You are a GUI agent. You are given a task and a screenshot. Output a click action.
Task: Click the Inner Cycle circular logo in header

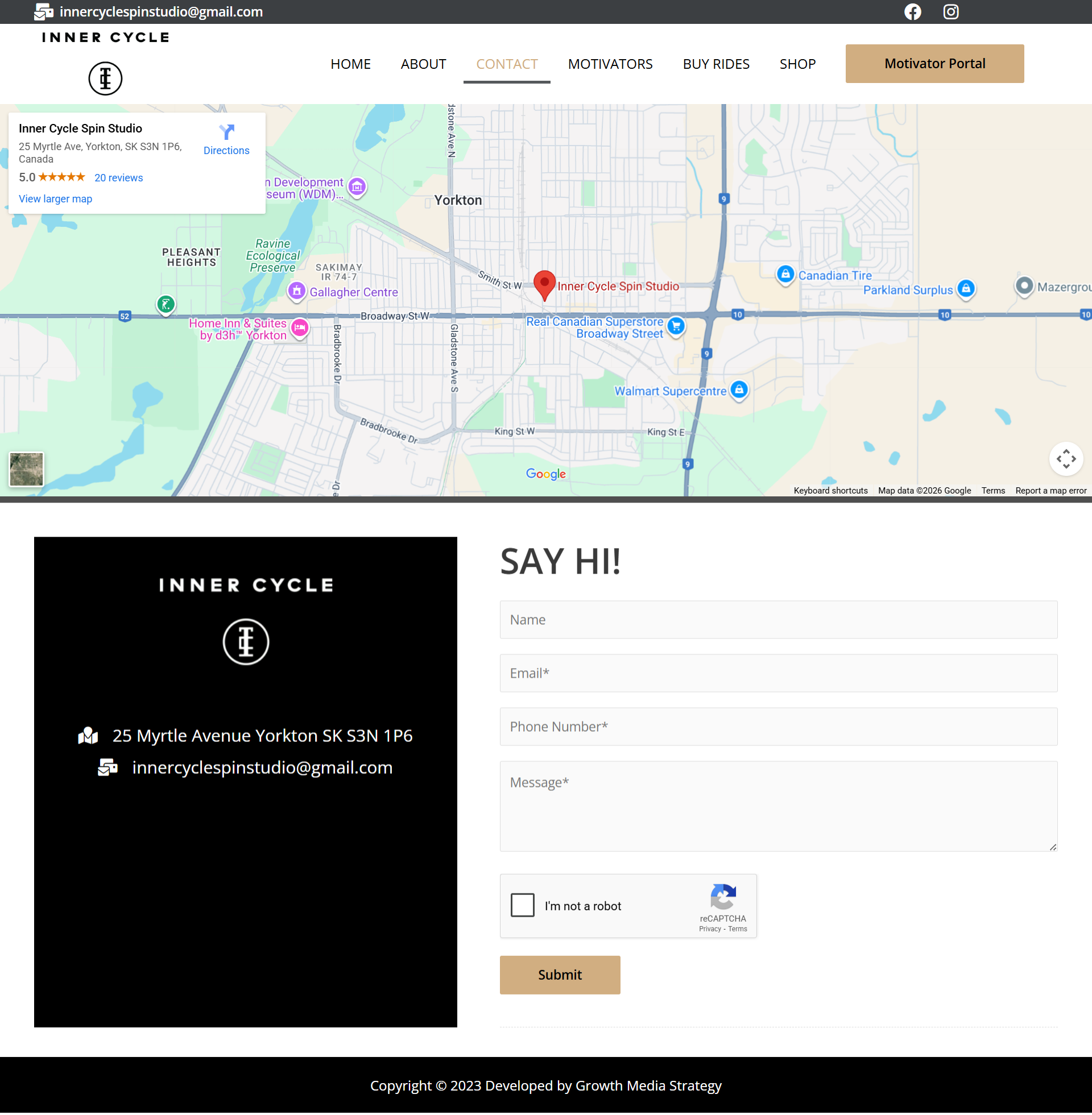(106, 78)
